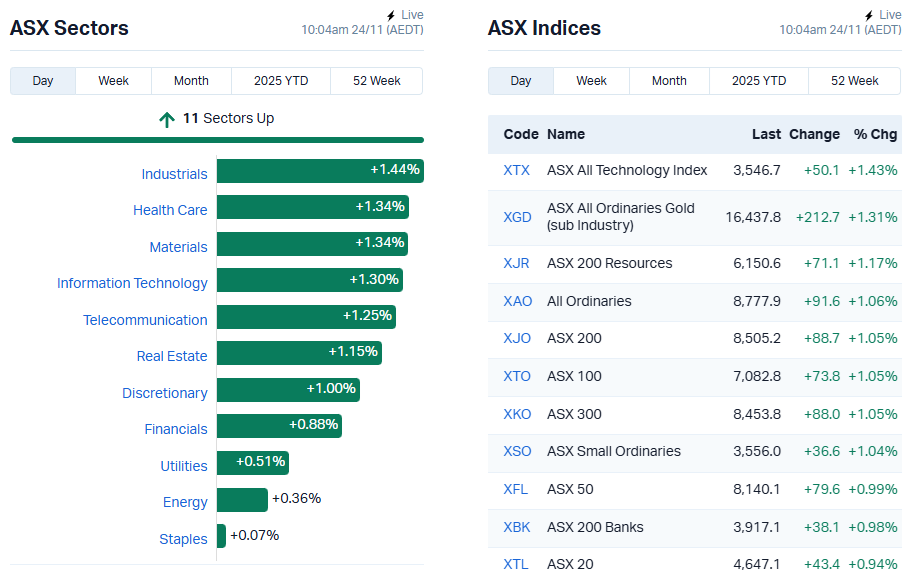The height and width of the screenshot is (581, 911).
Task: Sort indices by Last column header
Action: tap(766, 134)
